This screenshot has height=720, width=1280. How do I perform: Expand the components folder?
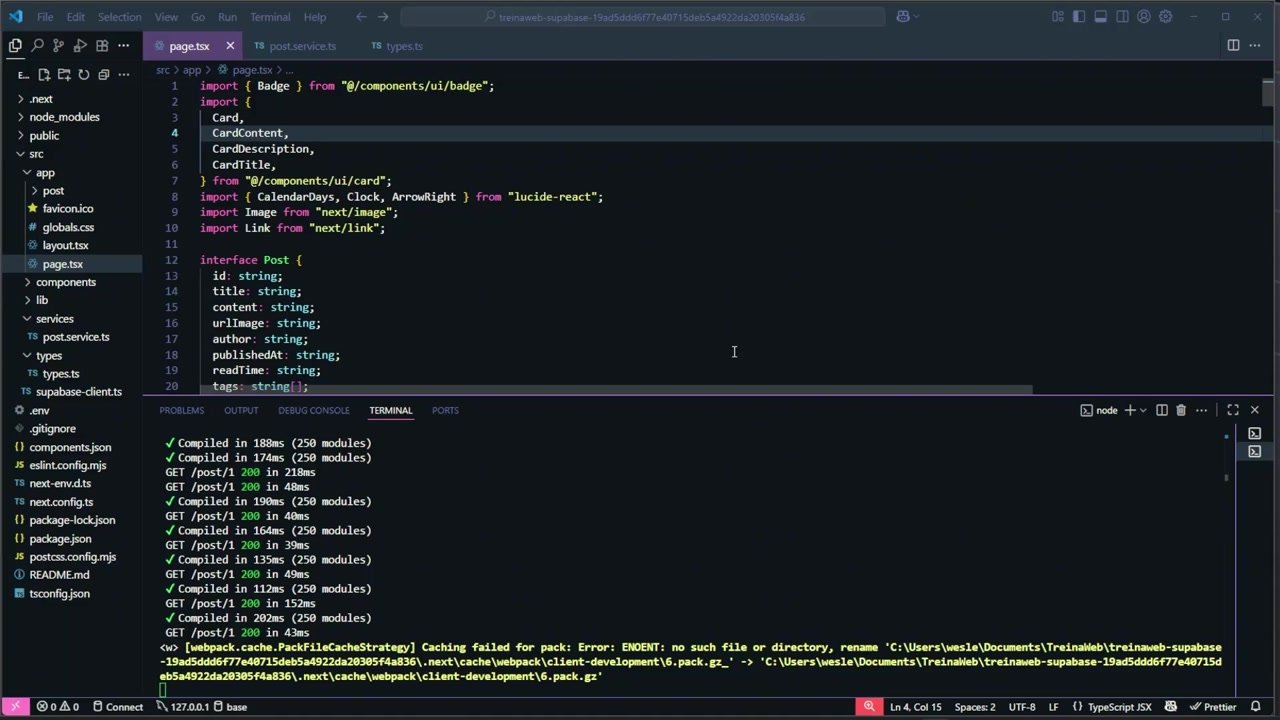pos(66,282)
